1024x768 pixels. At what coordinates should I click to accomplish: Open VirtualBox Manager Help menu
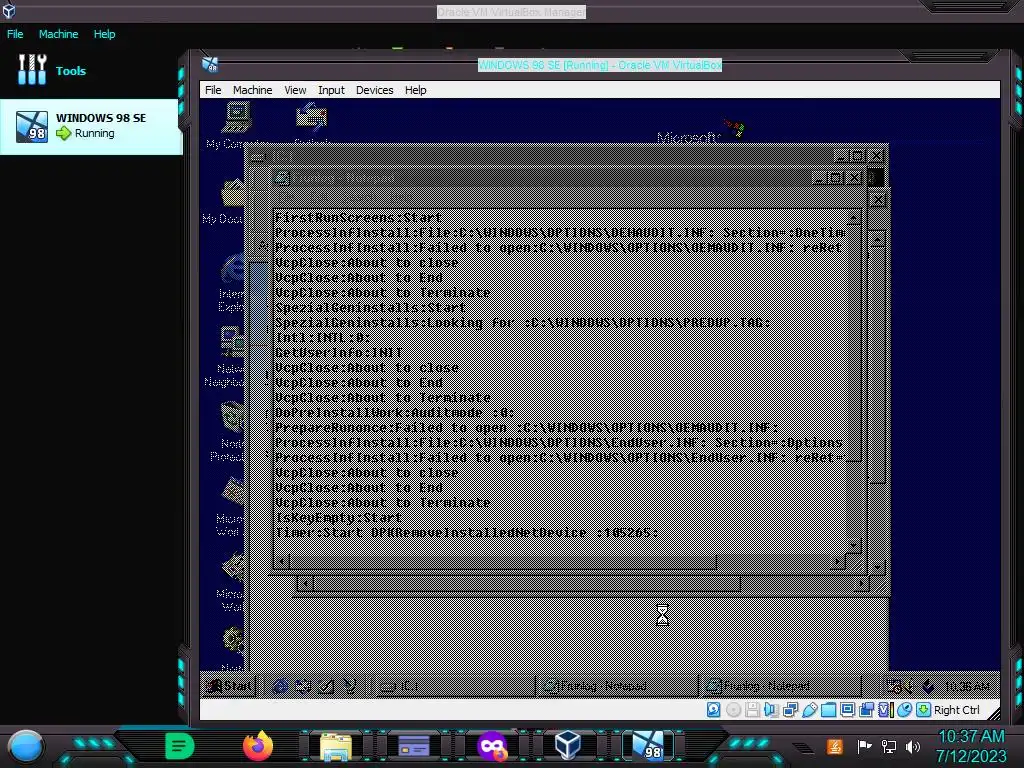(x=104, y=34)
